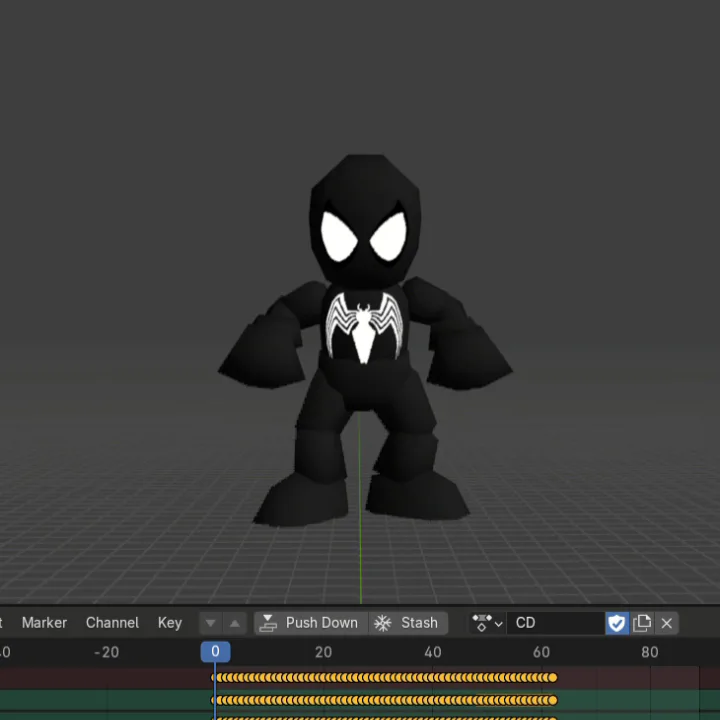Viewport: 720px width, 720px height.
Task: Click frame 40 on the timeline ruler
Action: 433,652
